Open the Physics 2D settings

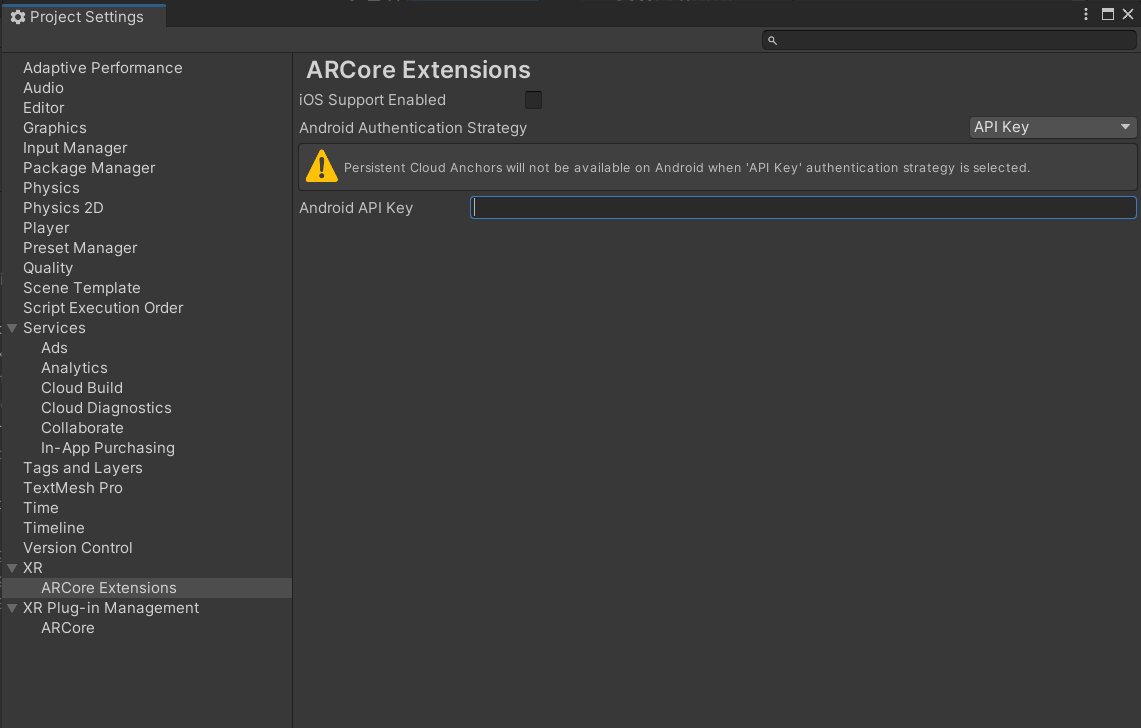point(63,208)
